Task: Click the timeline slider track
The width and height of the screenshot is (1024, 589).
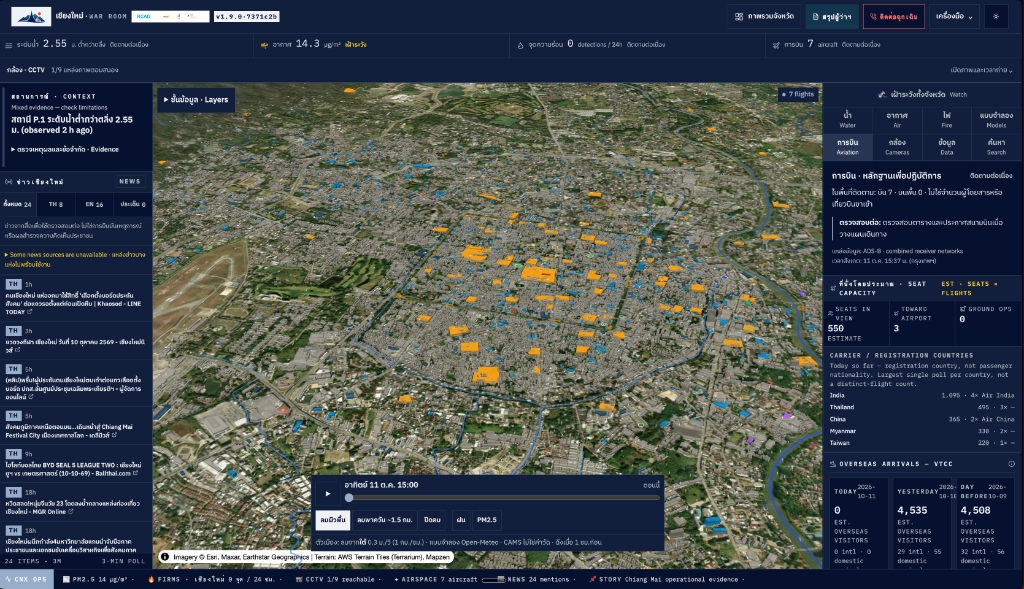Action: coord(502,498)
